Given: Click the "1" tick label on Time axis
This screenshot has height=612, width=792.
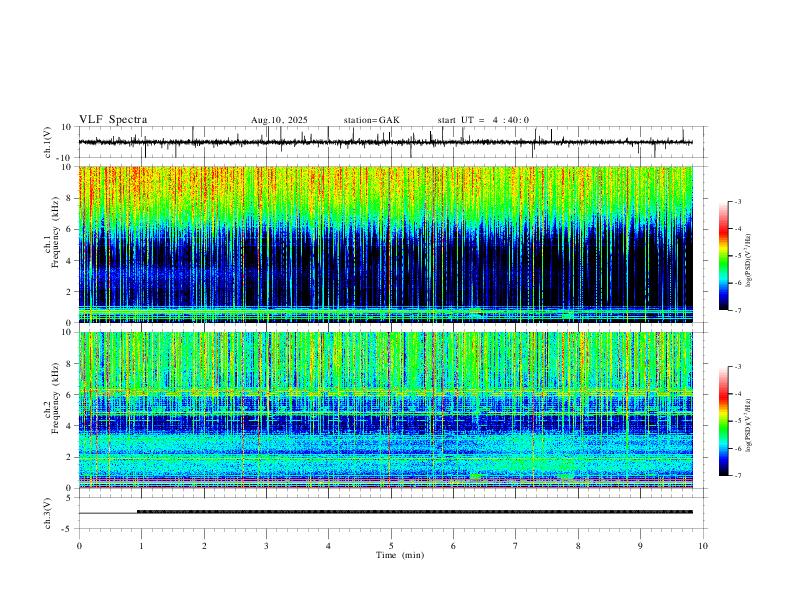Looking at the screenshot, I should point(141,546).
